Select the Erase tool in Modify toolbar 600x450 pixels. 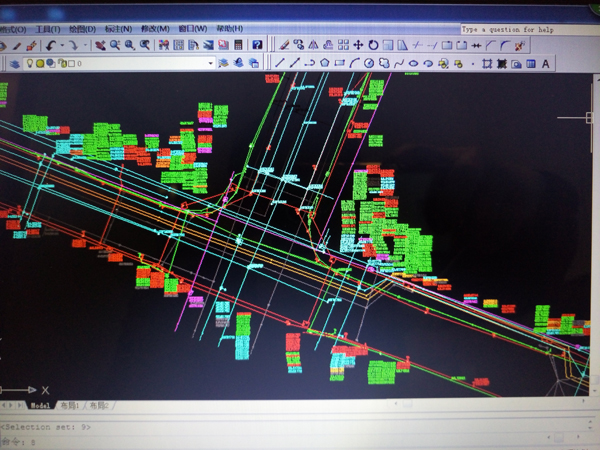[x=284, y=45]
